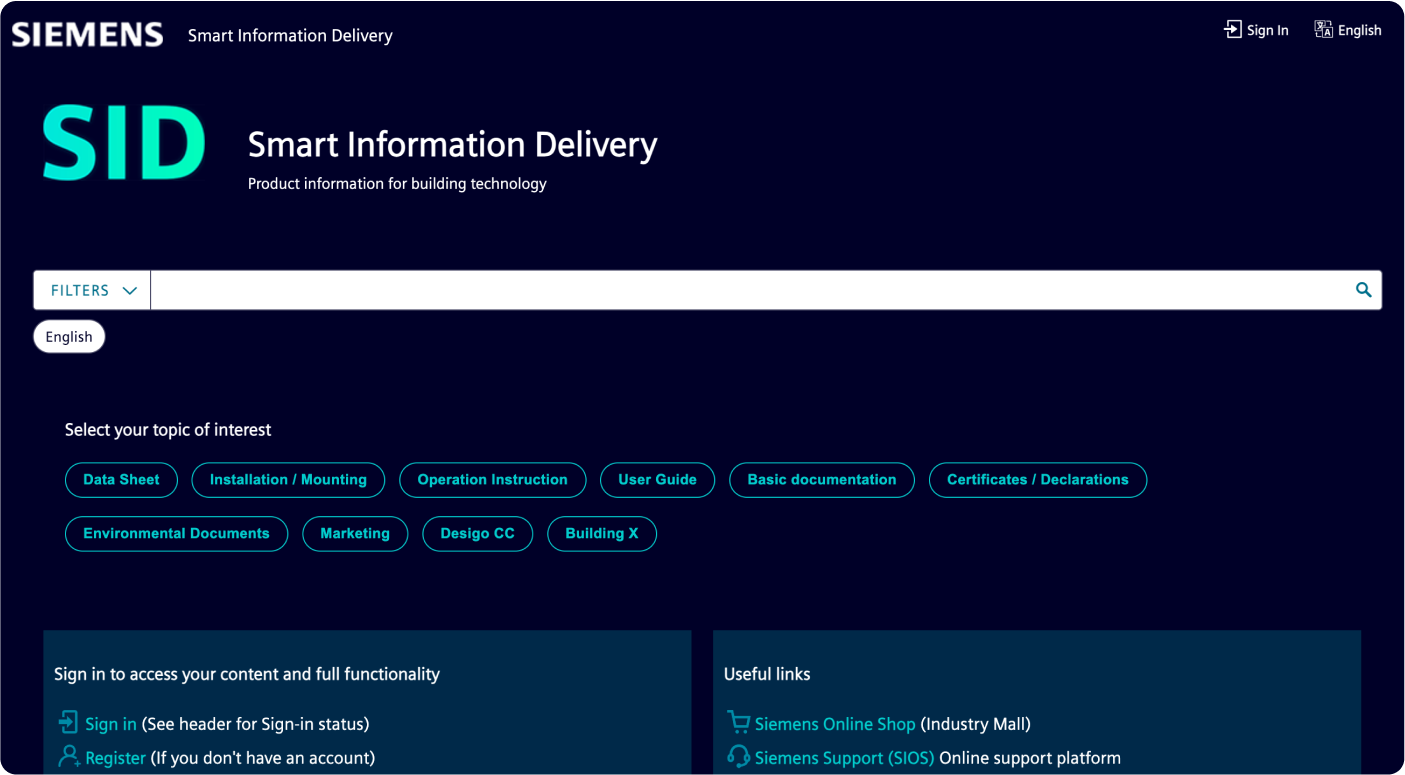Image resolution: width=1405 pixels, height=775 pixels.
Task: Pick the Desigo CC topic
Action: pos(477,534)
